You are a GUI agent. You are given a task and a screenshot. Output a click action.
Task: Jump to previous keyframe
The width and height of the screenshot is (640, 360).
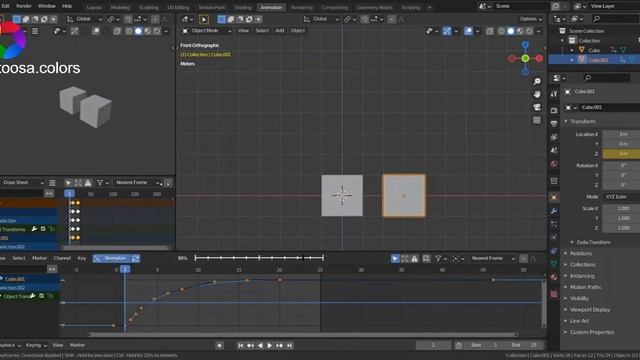(251, 345)
